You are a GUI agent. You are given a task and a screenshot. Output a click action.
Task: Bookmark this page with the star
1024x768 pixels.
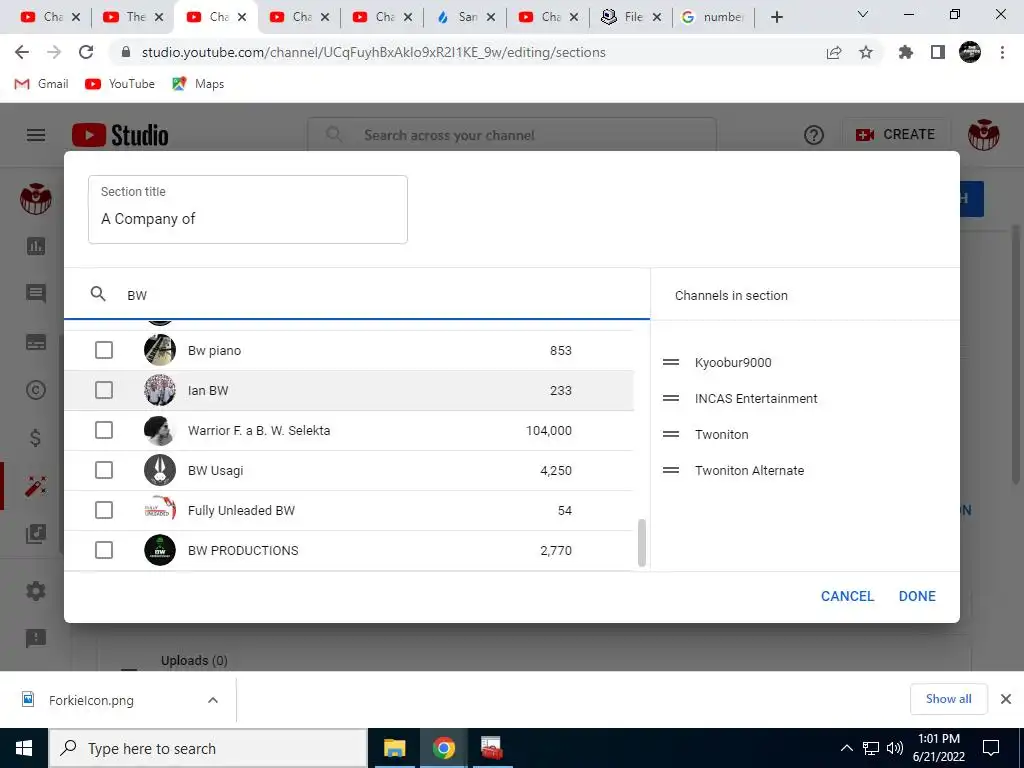click(866, 52)
